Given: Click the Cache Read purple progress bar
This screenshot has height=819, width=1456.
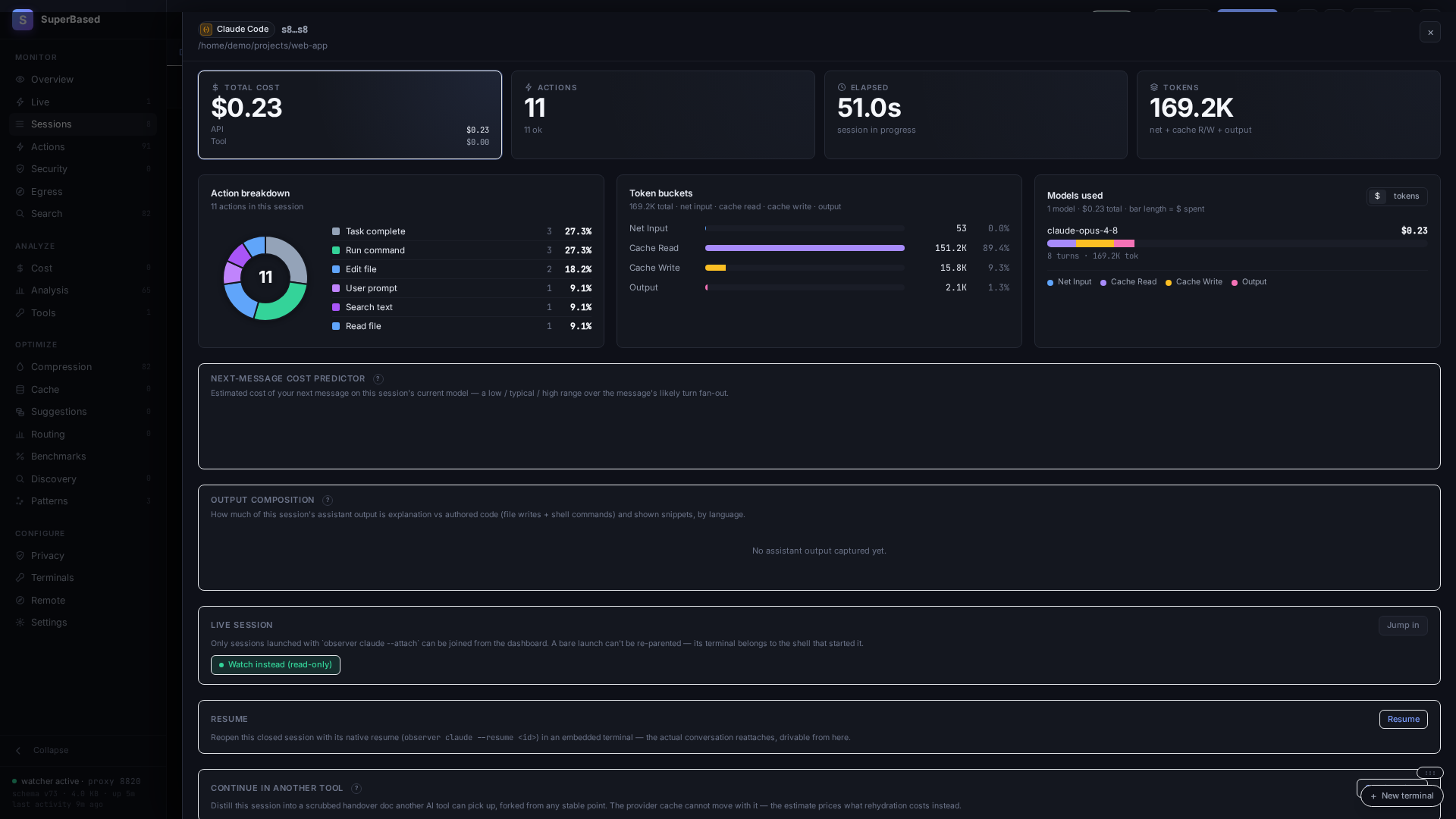Looking at the screenshot, I should point(805,248).
